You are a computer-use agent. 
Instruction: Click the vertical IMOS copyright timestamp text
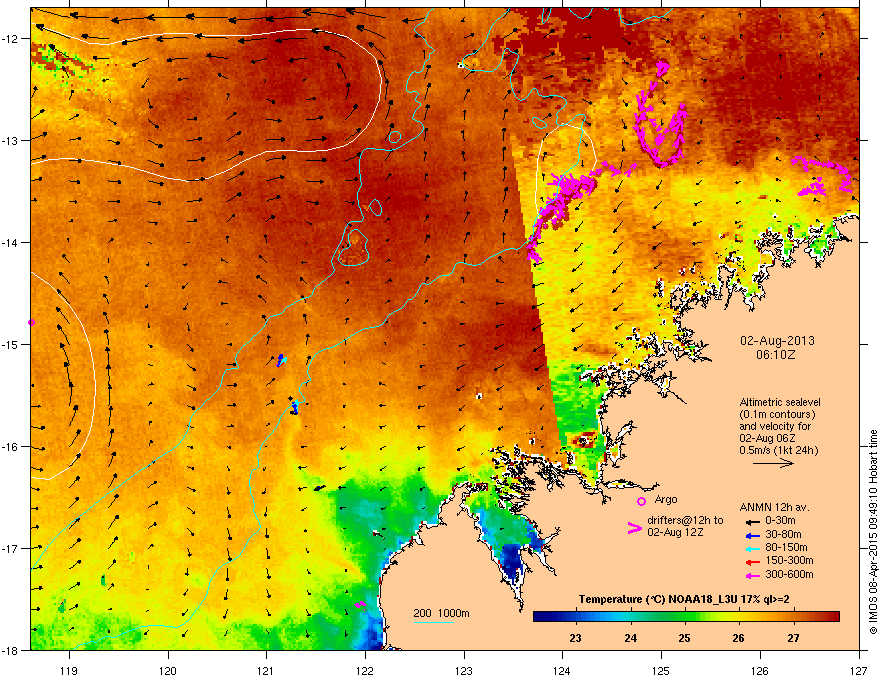873,532
